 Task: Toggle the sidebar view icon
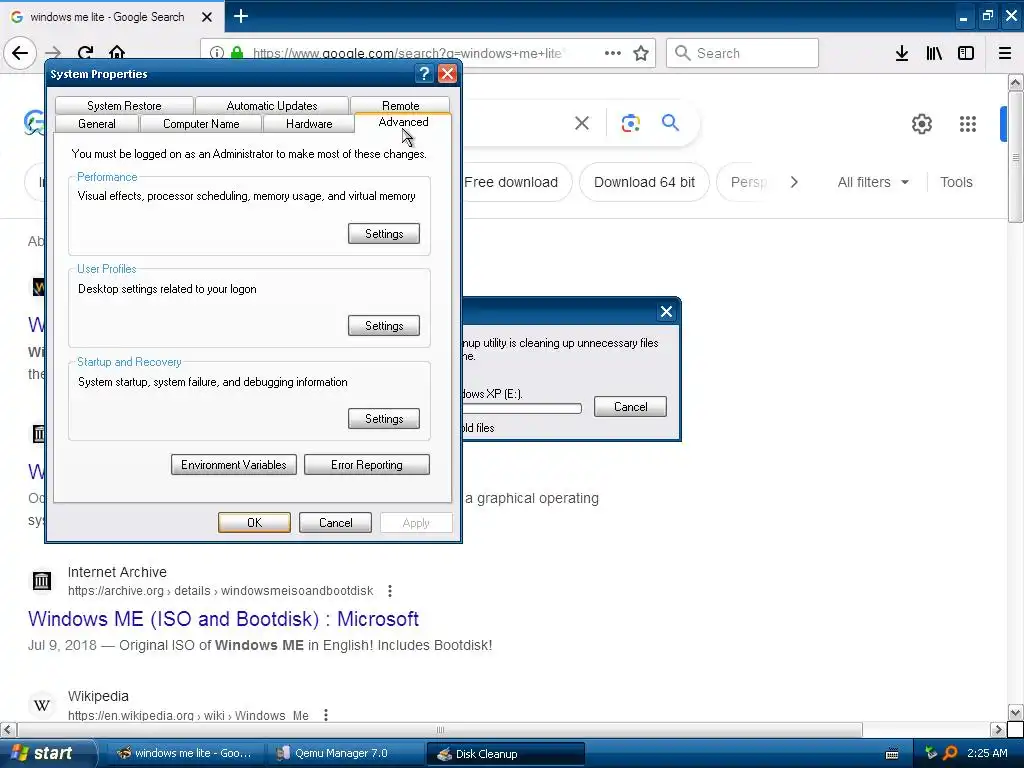tap(966, 53)
